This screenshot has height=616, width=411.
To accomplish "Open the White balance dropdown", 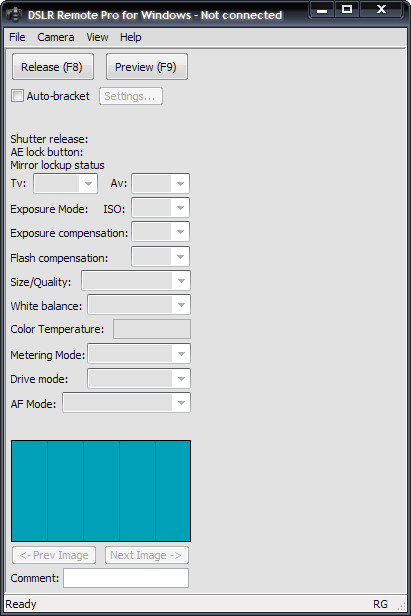I will coord(139,305).
